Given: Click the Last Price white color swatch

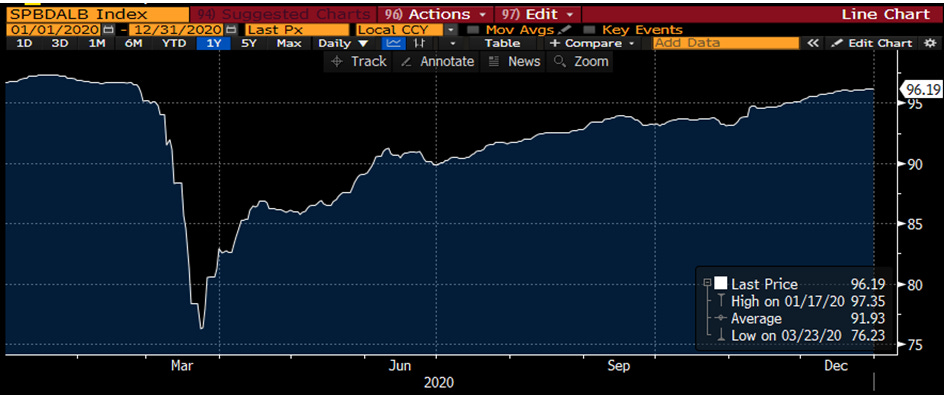Looking at the screenshot, I should pyautogui.click(x=721, y=284).
